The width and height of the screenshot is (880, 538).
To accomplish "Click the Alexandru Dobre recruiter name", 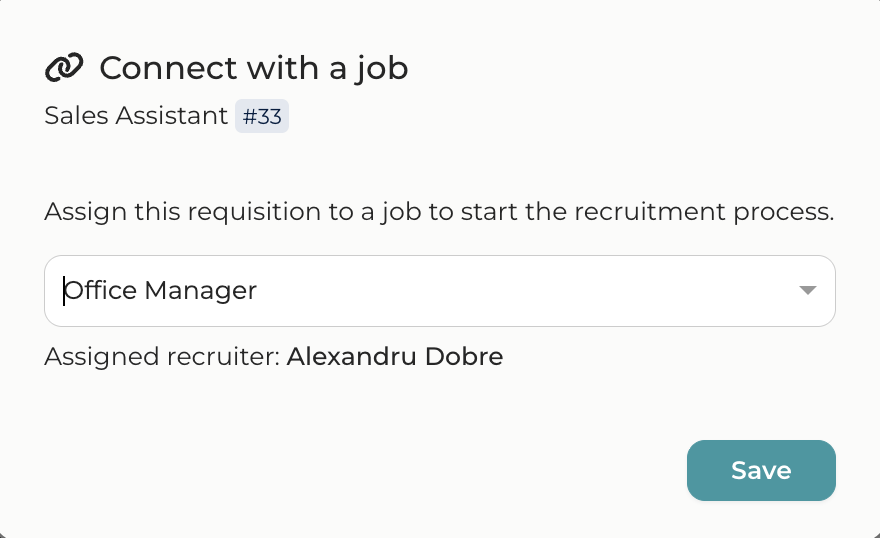I will pyautogui.click(x=394, y=356).
